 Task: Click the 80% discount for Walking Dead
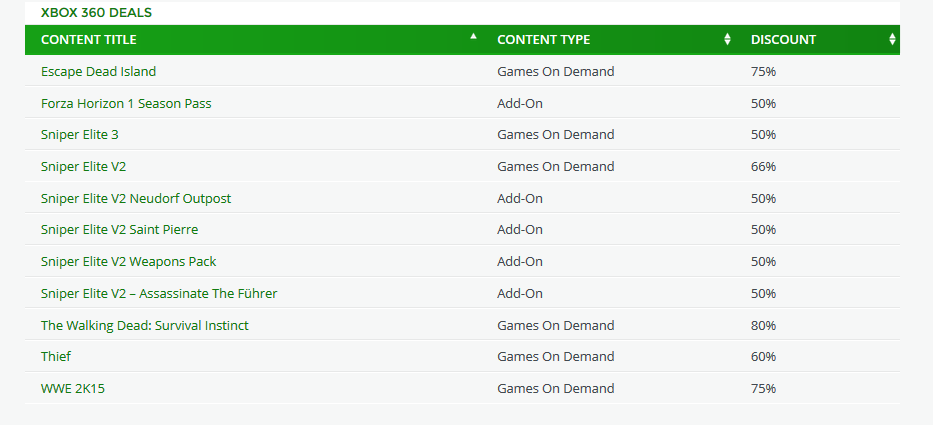coord(763,325)
